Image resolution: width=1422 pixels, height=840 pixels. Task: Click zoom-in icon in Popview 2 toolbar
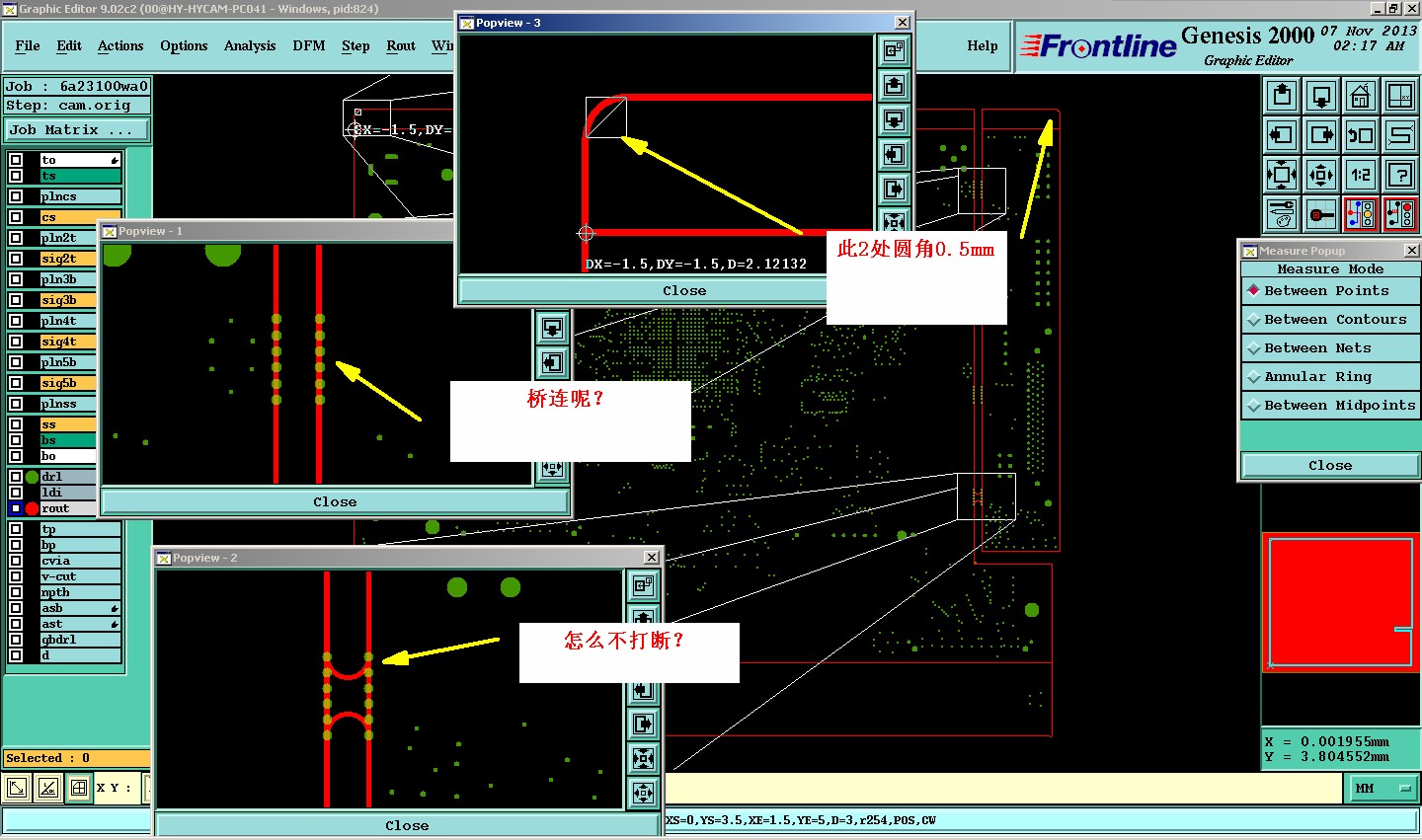[x=643, y=758]
